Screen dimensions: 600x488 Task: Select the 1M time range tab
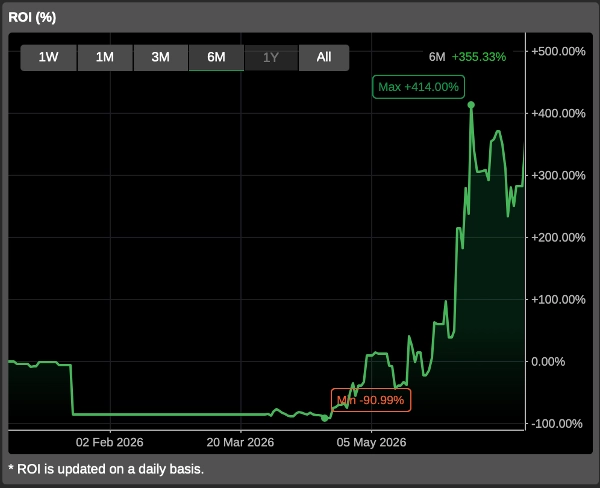pyautogui.click(x=105, y=57)
